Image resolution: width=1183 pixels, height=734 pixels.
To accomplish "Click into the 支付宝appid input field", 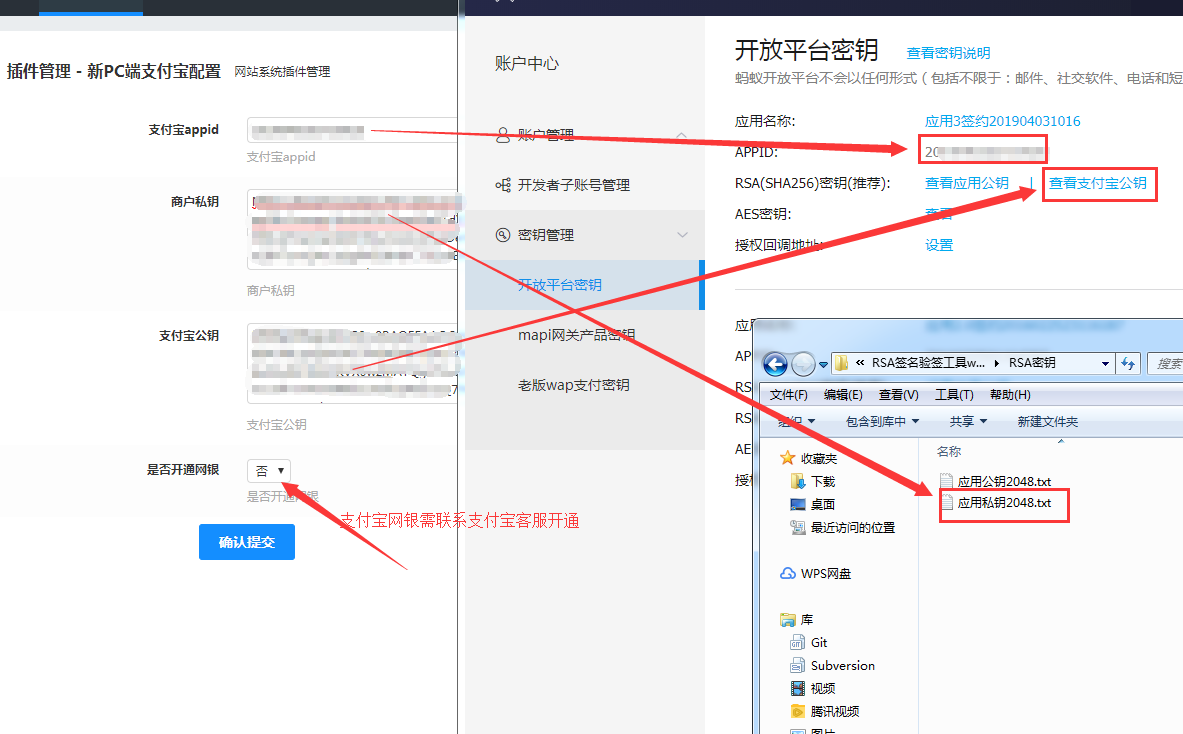I will (352, 130).
